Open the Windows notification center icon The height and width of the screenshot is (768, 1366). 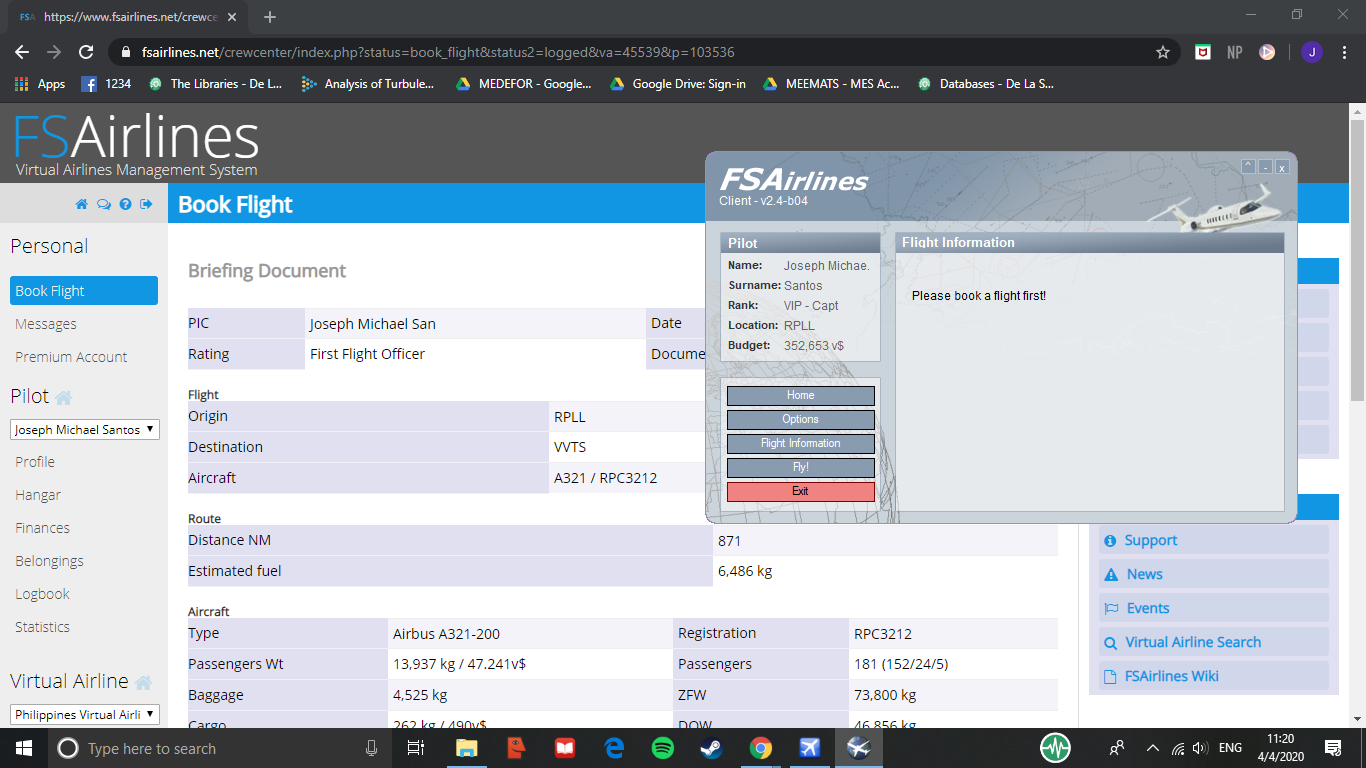coord(1332,748)
